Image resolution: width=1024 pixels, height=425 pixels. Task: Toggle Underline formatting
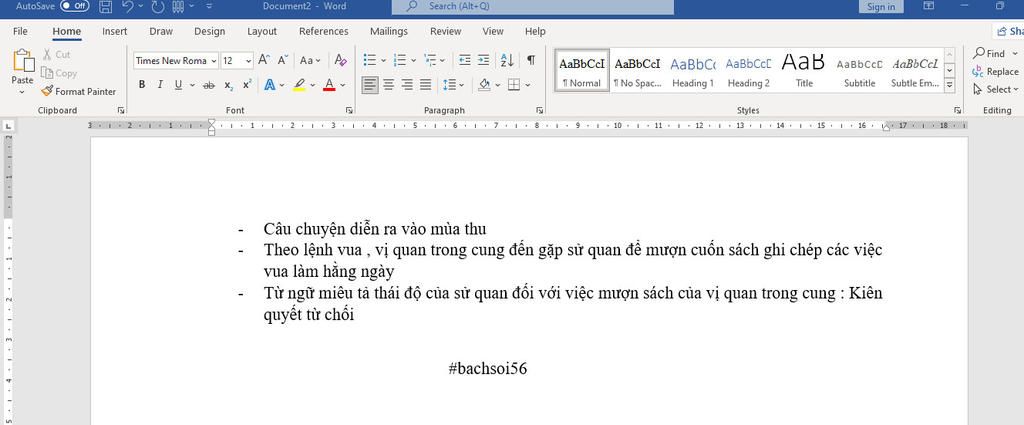(178, 85)
